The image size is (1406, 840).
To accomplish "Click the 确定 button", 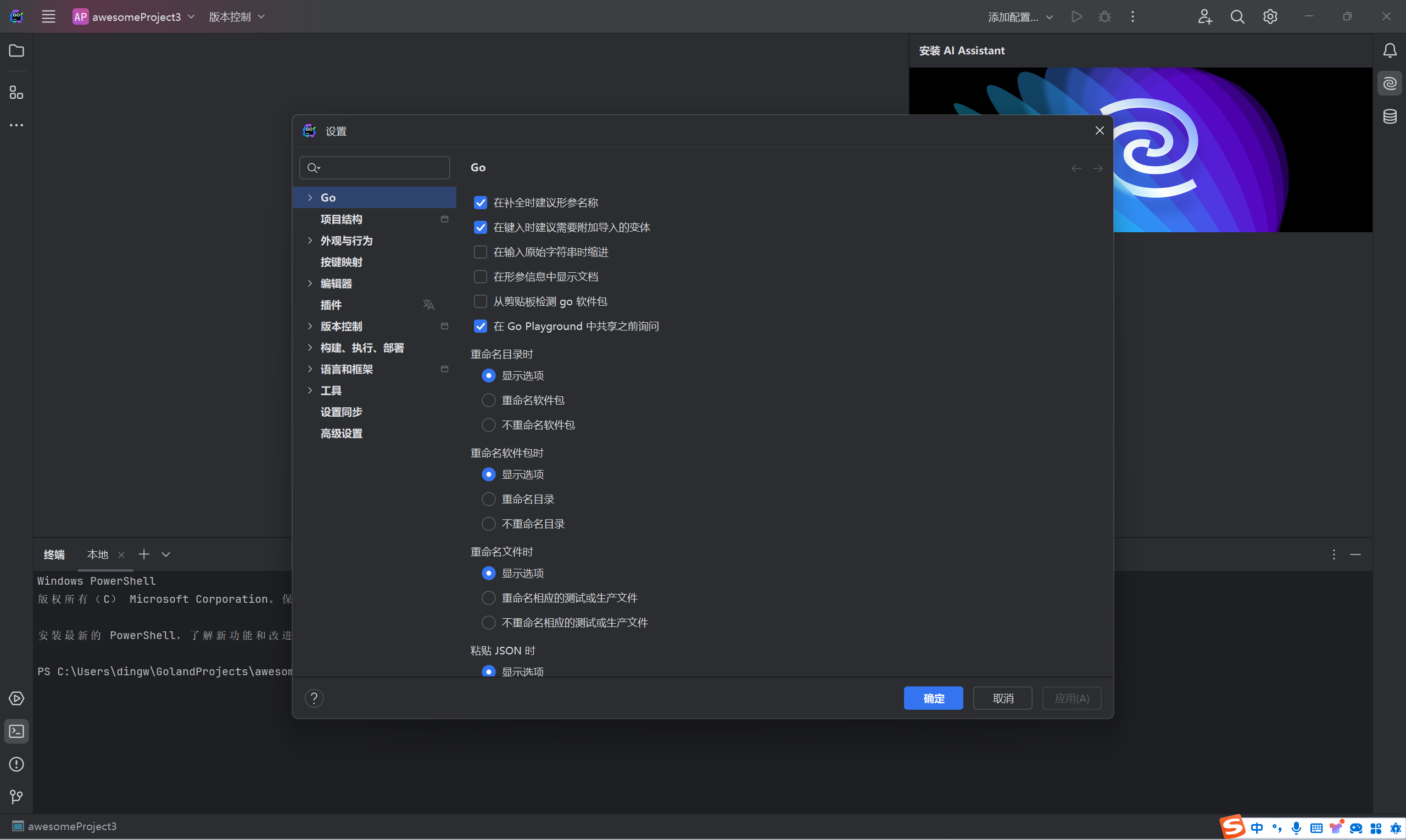I will 933,698.
